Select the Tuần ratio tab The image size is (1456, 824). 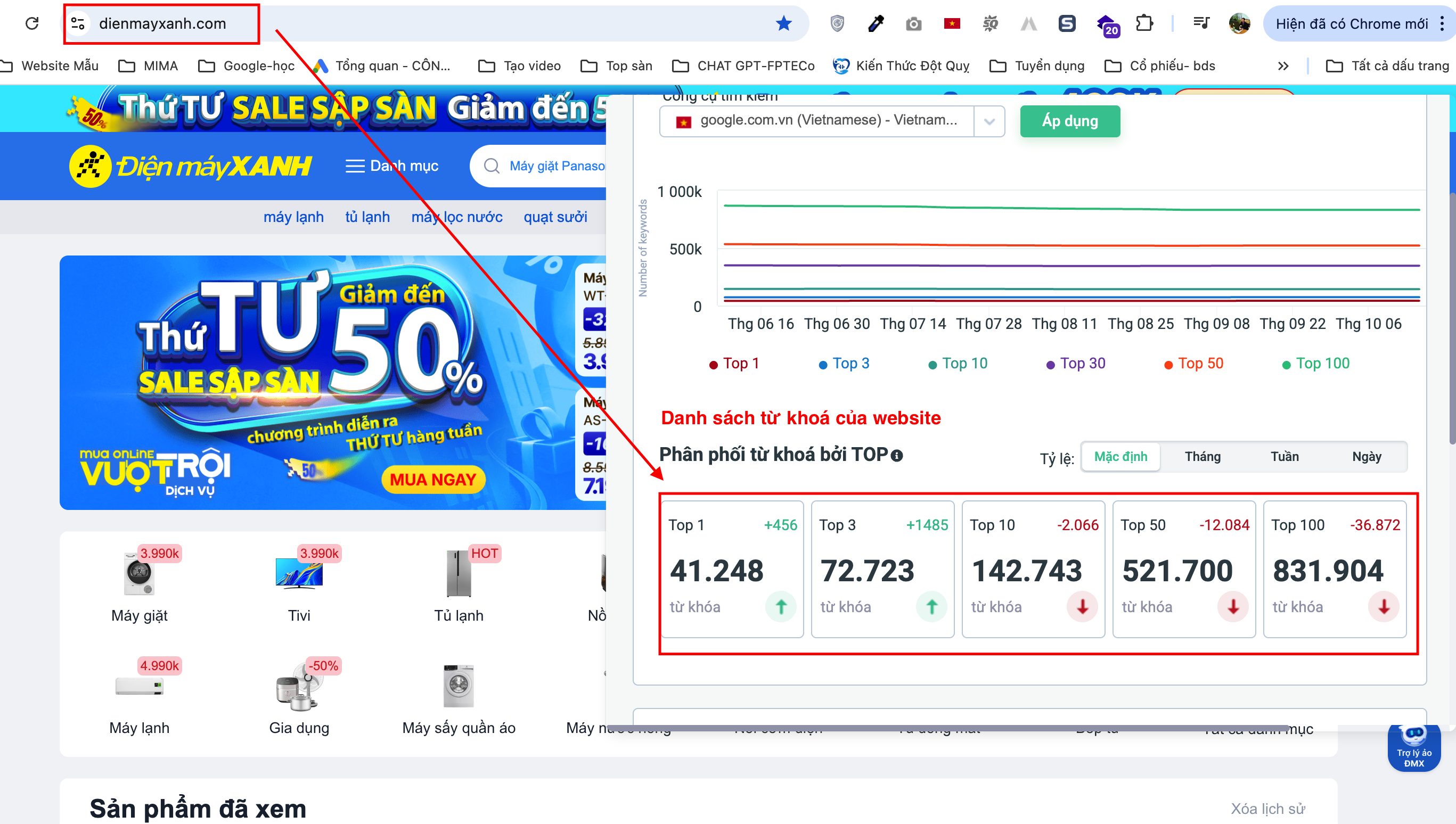(x=1285, y=456)
